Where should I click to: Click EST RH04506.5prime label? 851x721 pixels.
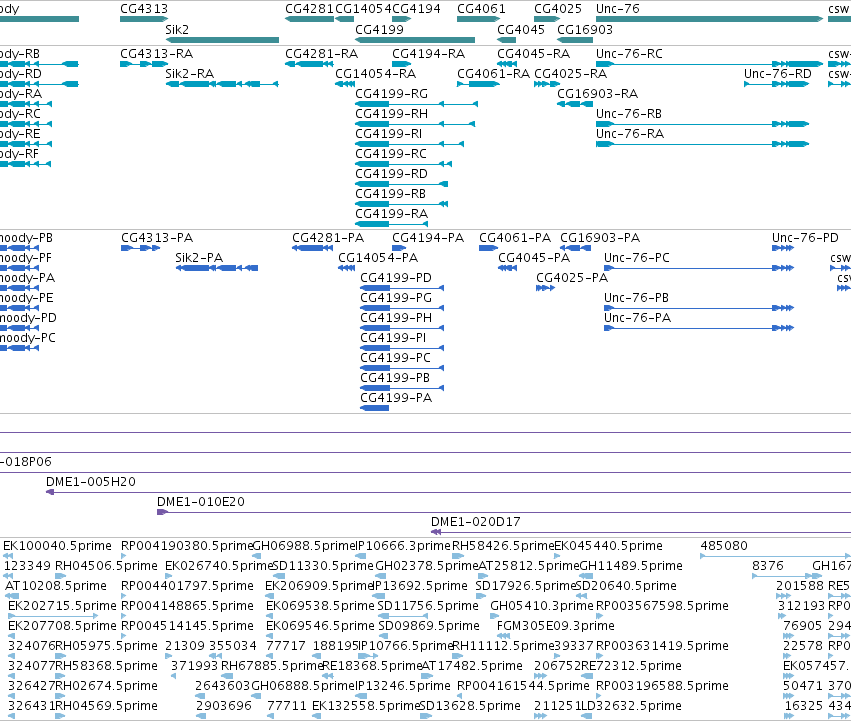tap(106, 566)
